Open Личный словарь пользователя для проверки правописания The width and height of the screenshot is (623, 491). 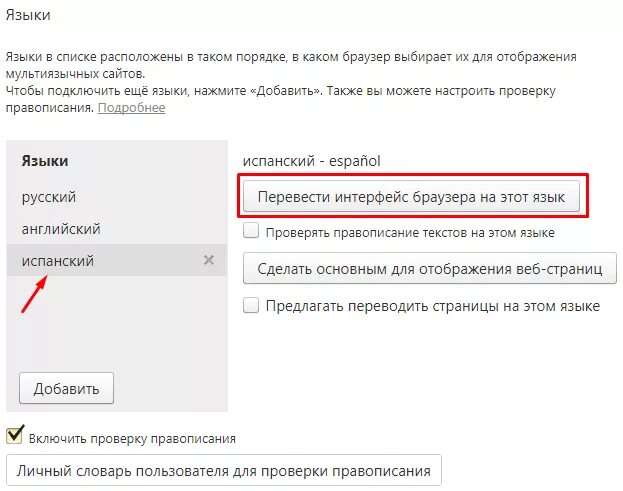coord(224,470)
